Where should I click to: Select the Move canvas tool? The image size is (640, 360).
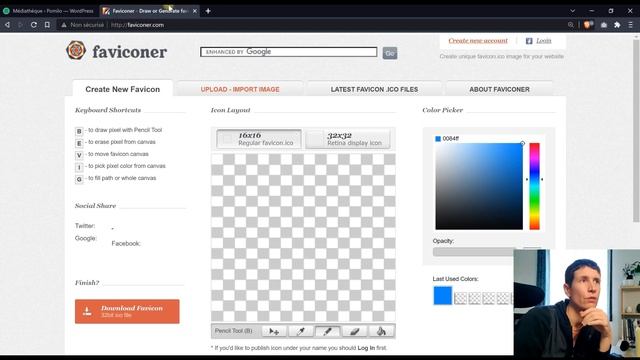coord(274,331)
